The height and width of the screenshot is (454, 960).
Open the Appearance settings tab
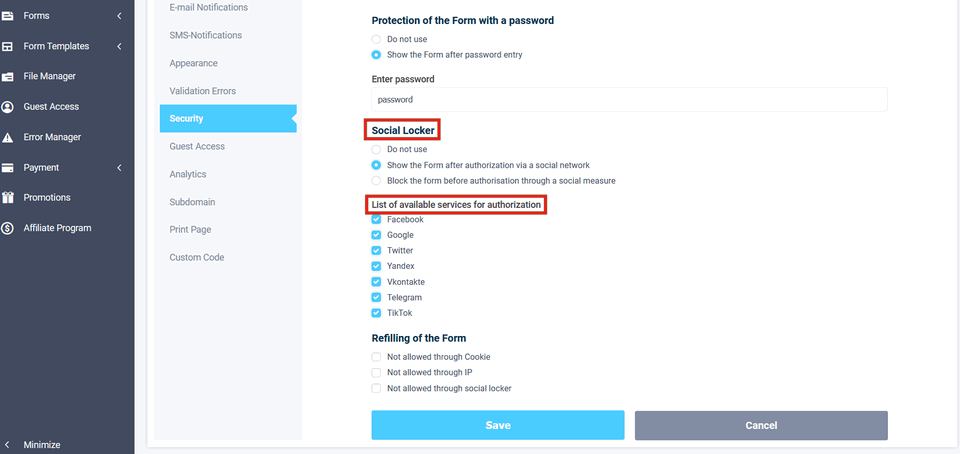click(x=193, y=63)
